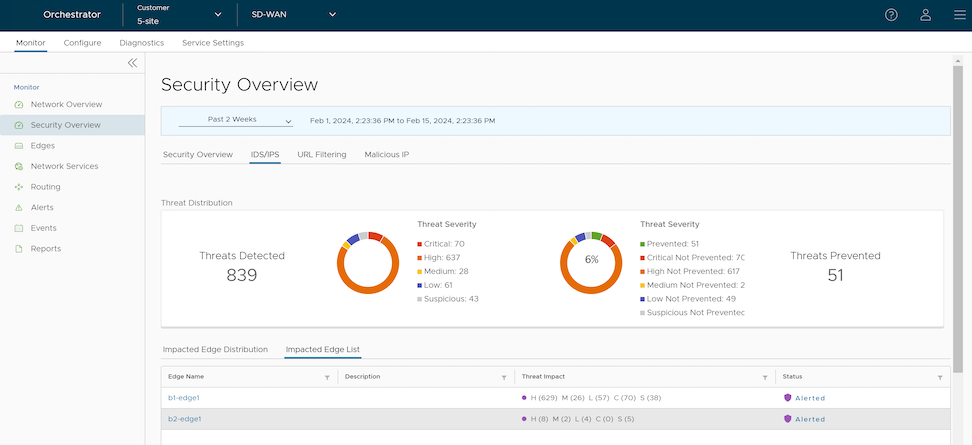Click the Reports document icon in sidebar
This screenshot has width=972, height=445.
18,249
